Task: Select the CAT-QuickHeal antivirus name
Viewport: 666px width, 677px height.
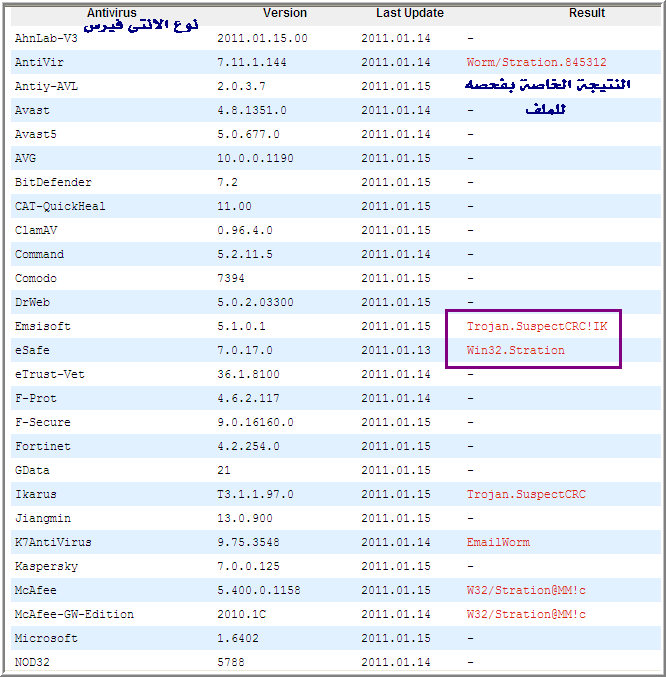Action: pyautogui.click(x=60, y=206)
